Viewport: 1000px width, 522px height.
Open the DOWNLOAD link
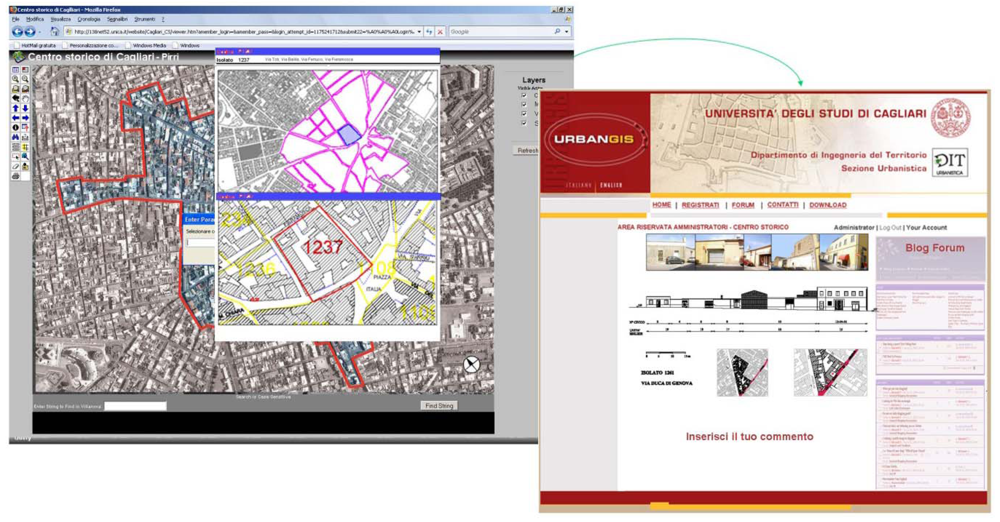point(828,205)
